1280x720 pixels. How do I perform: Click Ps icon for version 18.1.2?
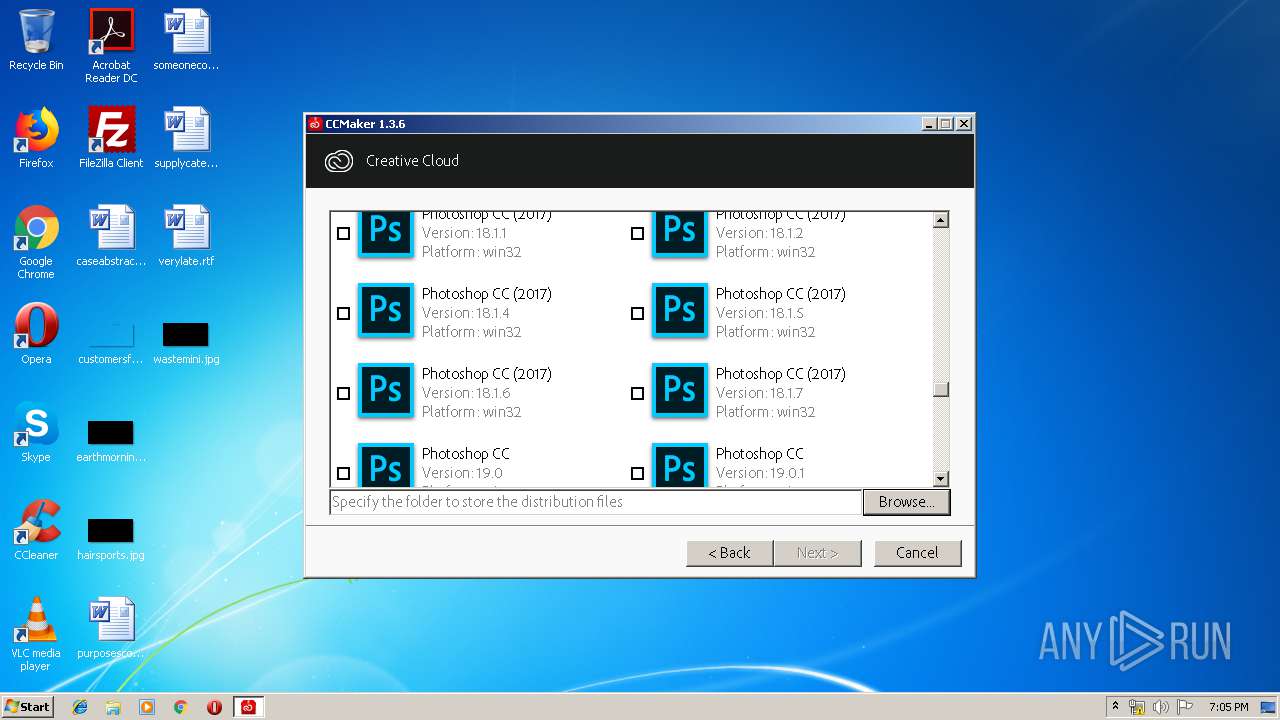coord(680,235)
